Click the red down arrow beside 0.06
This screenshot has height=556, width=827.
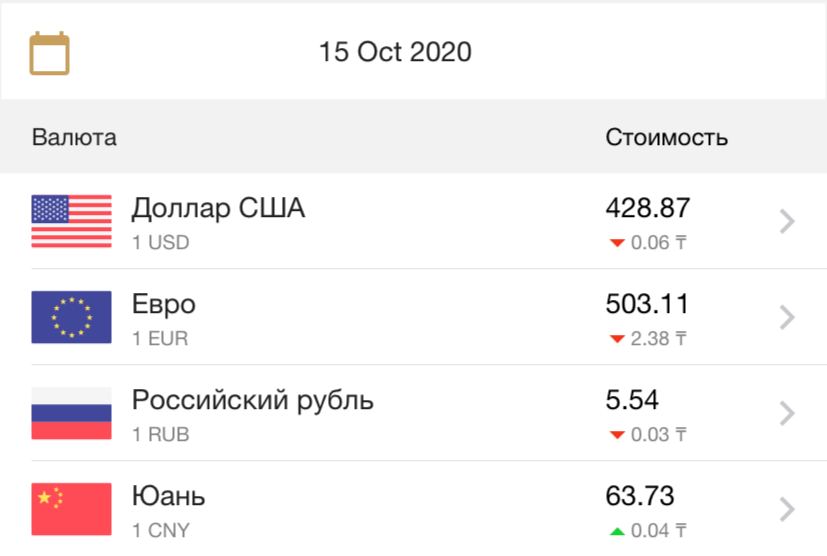click(617, 243)
